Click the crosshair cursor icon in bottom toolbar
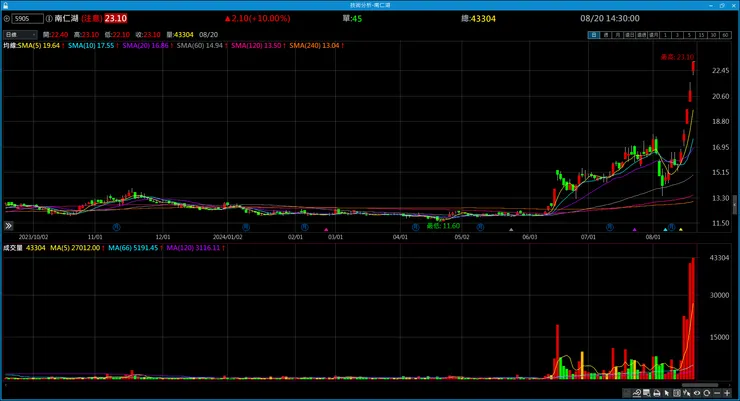Image resolution: width=740 pixels, height=401 pixels. point(687,393)
